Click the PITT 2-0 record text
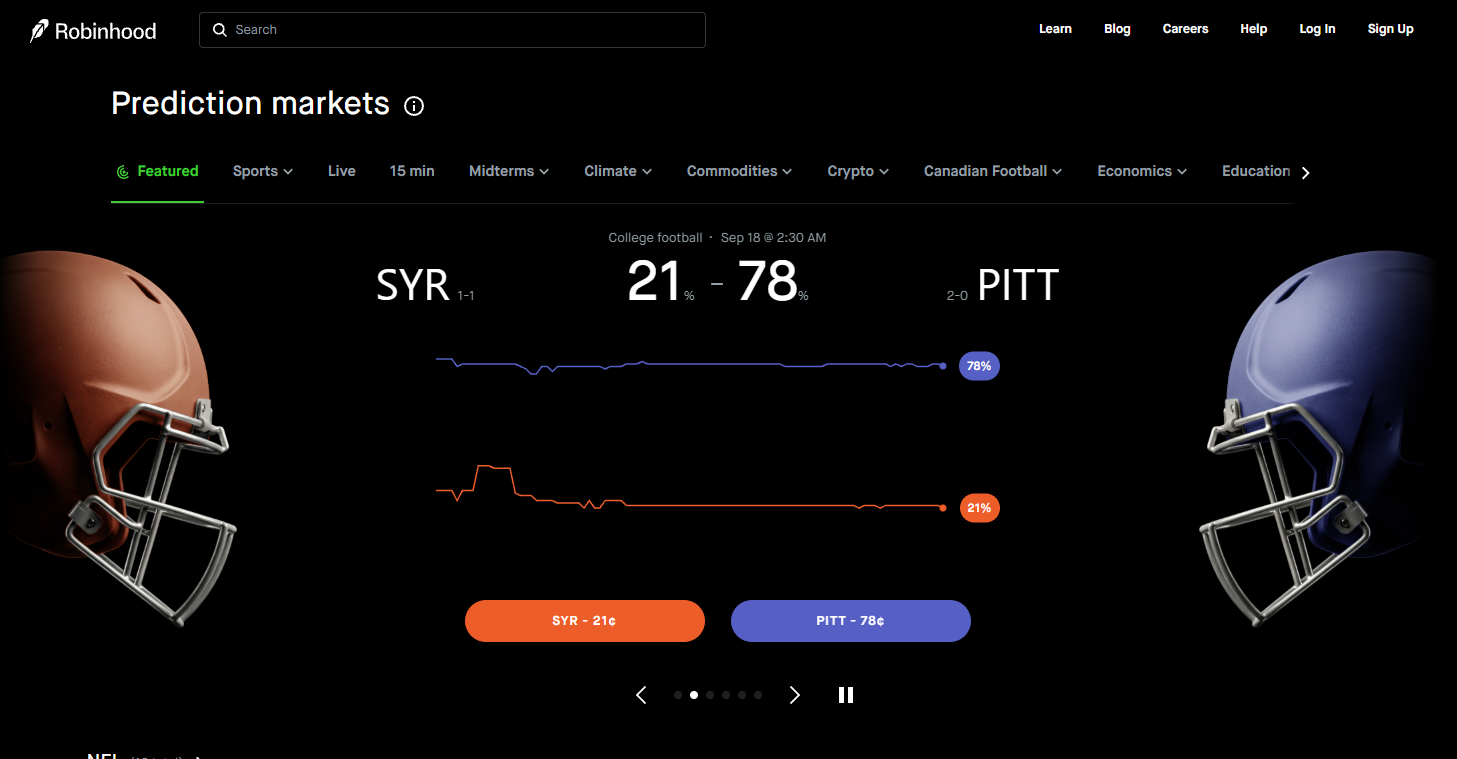This screenshot has height=759, width=1457. point(957,296)
